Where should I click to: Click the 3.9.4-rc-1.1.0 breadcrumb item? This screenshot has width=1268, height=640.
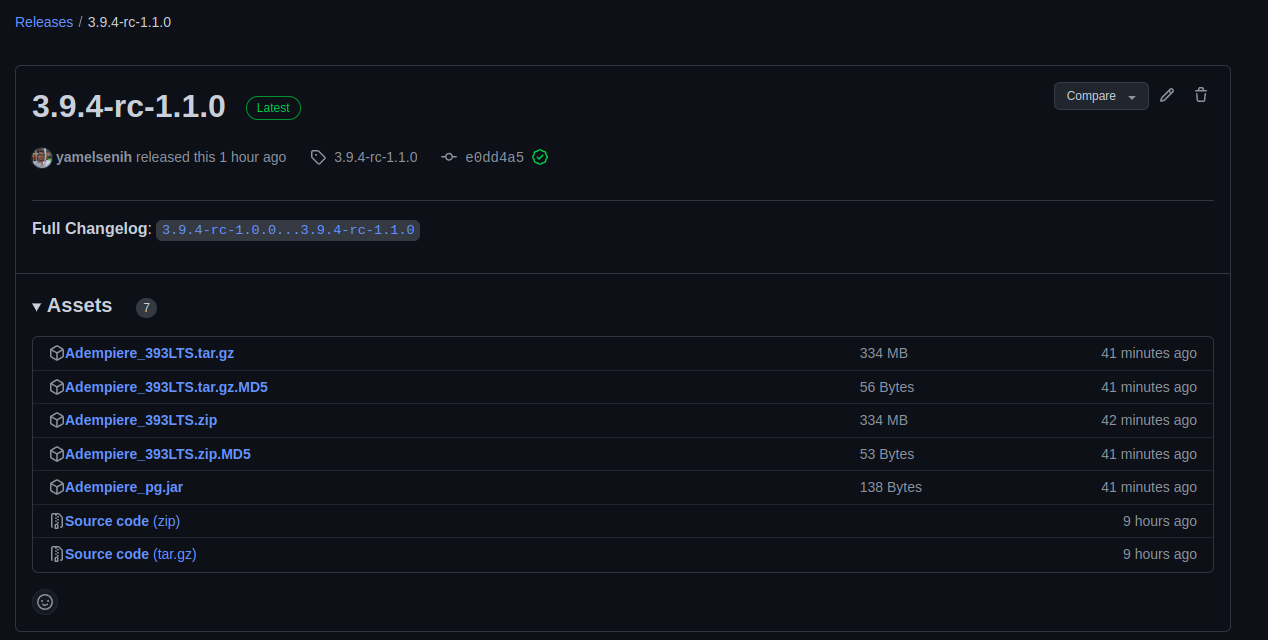pyautogui.click(x=128, y=21)
